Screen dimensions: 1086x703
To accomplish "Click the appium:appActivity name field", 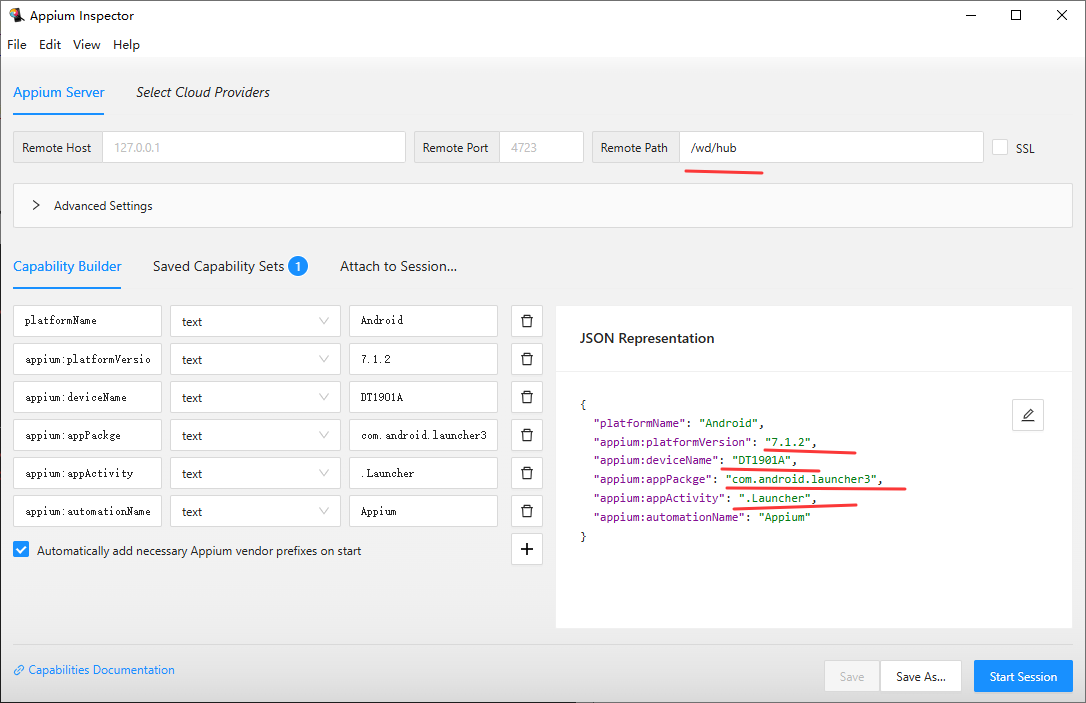I will [87, 473].
